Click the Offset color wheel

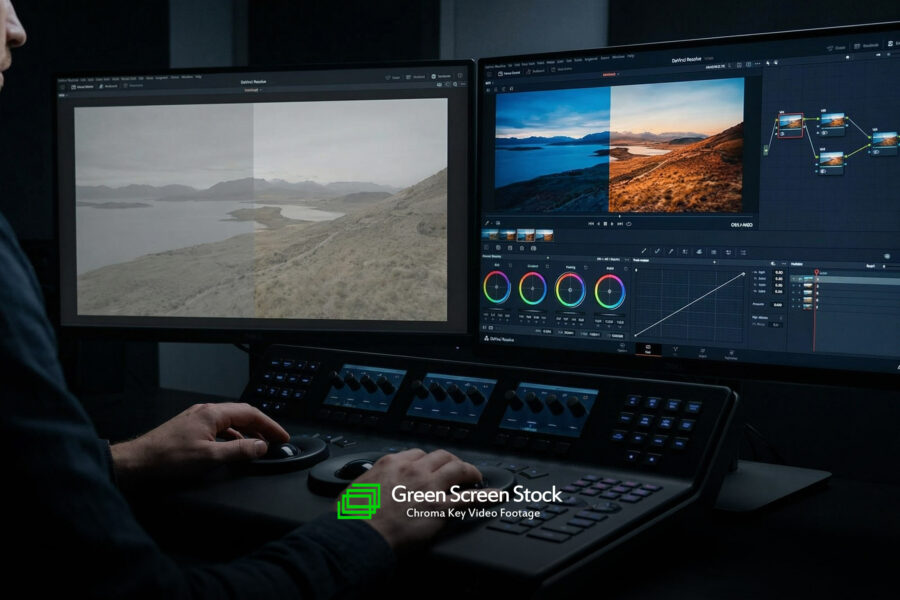(609, 291)
